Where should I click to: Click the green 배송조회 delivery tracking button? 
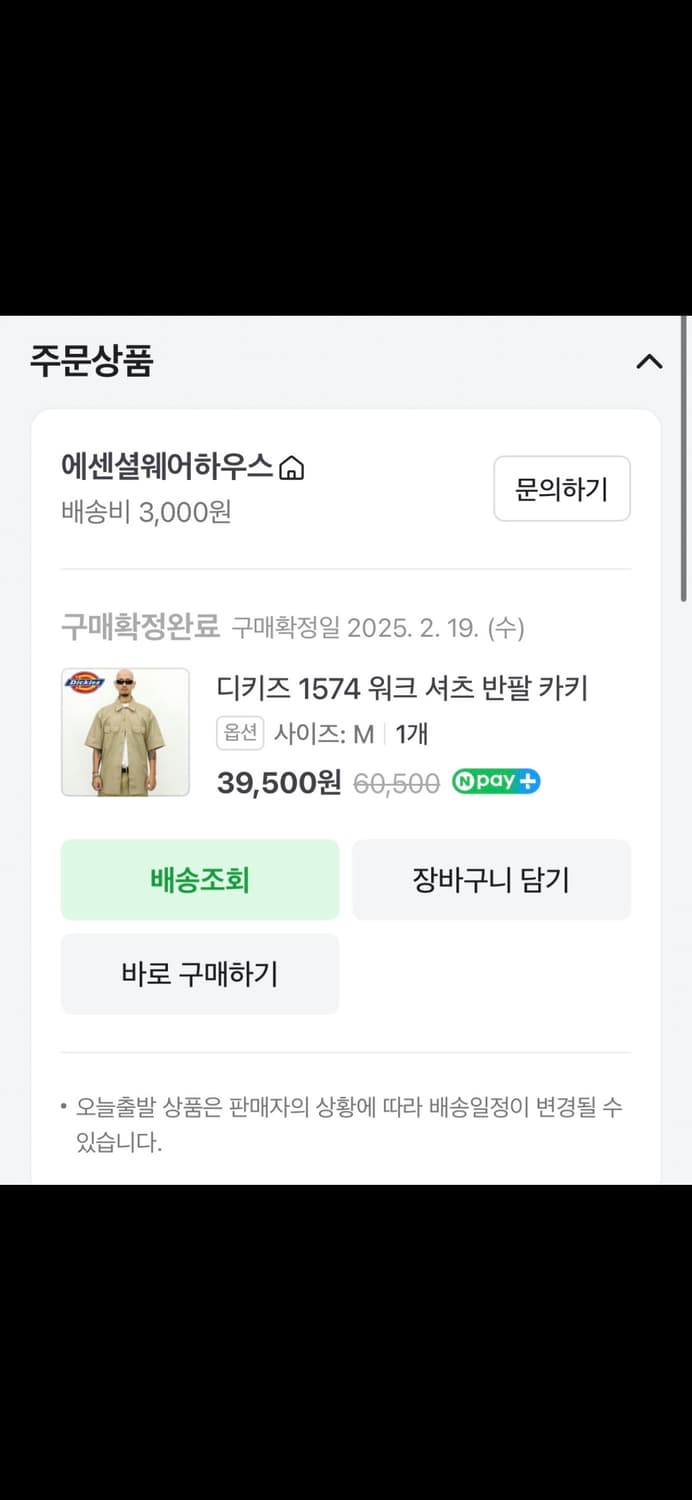click(x=200, y=879)
